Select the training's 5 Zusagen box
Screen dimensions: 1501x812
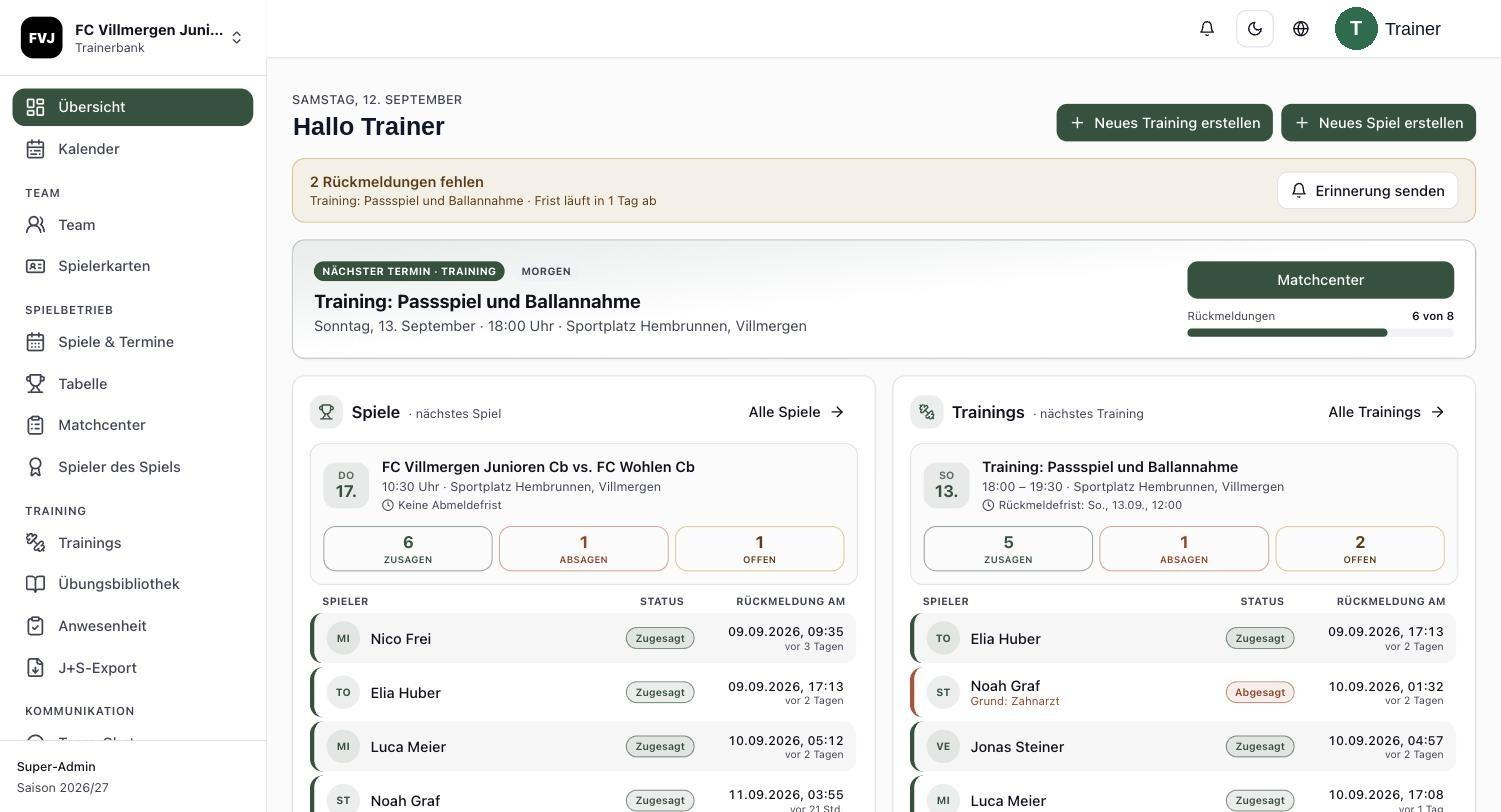1008,549
